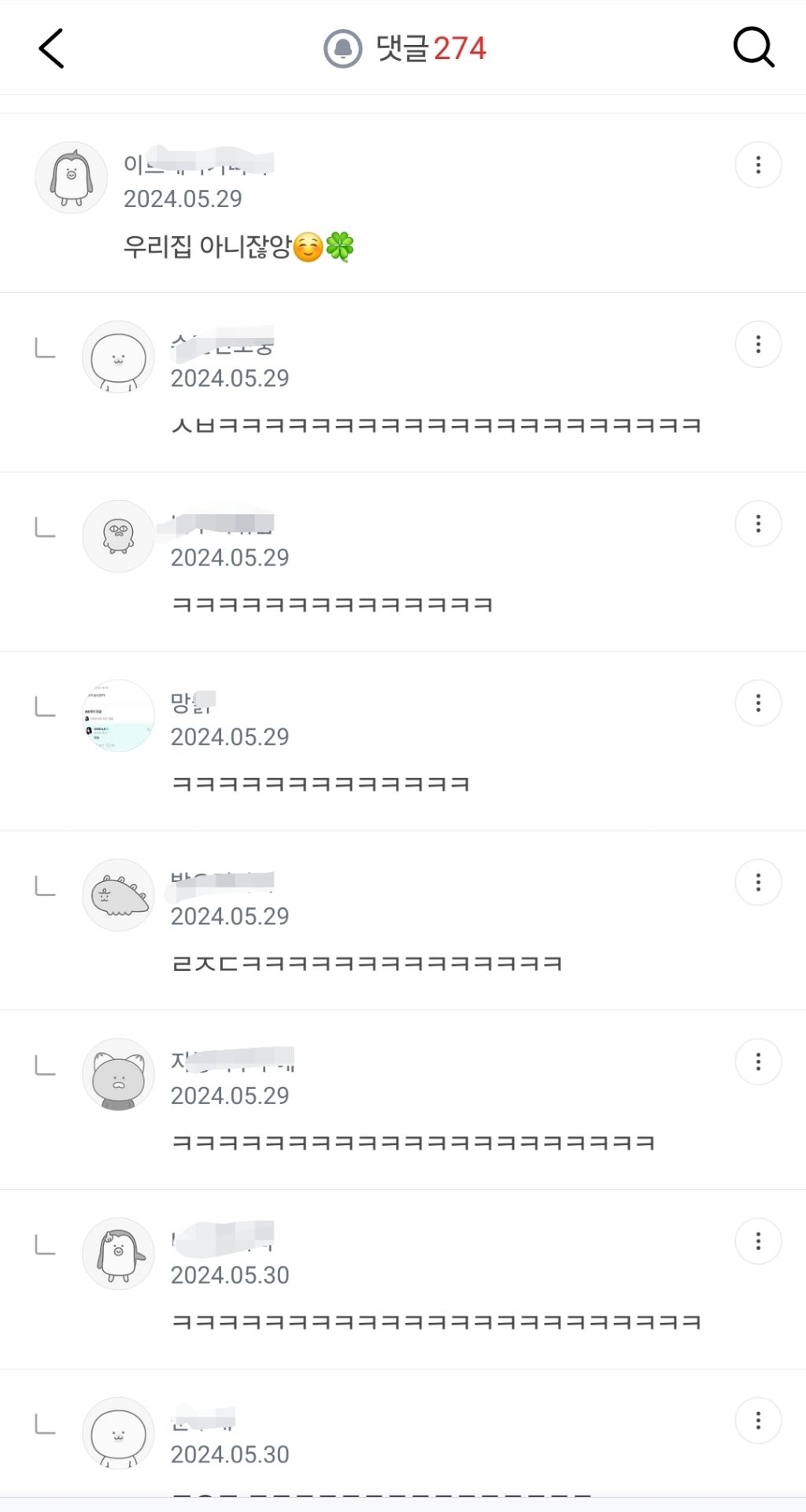806x1512 pixels.
Task: Tap the penguin avatar of the top comment
Action: (72, 178)
